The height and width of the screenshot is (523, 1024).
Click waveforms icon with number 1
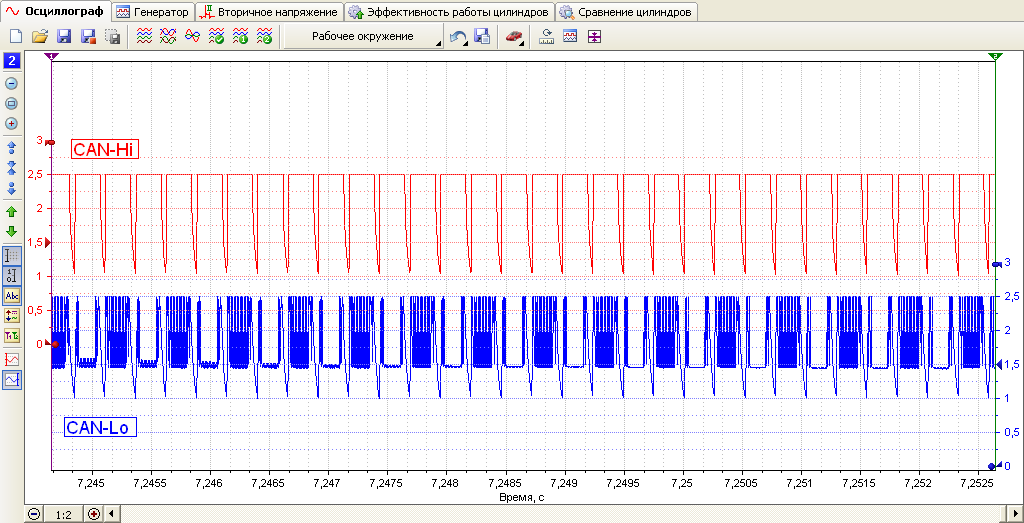click(240, 37)
